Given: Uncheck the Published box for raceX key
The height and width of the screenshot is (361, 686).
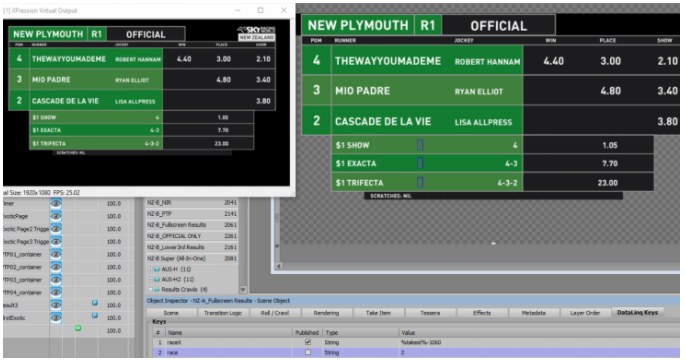Looking at the screenshot, I should click(x=308, y=342).
